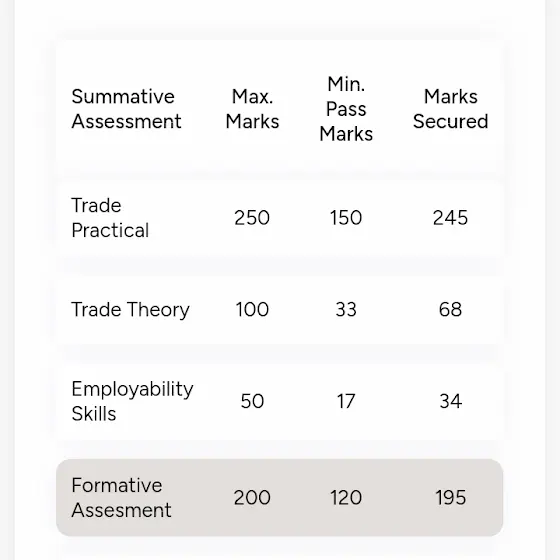Select the Formative Assesment row label
The width and height of the screenshot is (560, 560).
pos(121,498)
